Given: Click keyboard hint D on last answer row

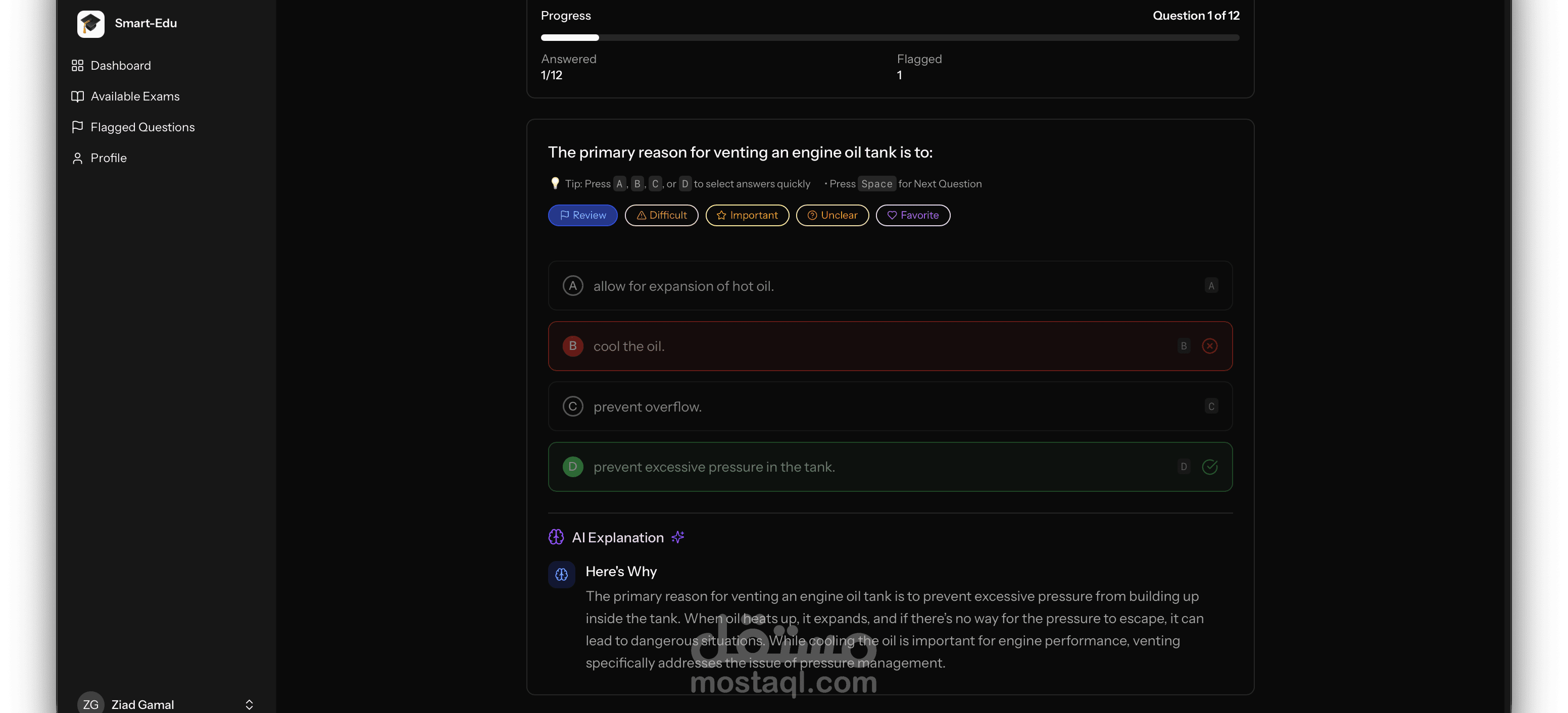Looking at the screenshot, I should click(1183, 467).
